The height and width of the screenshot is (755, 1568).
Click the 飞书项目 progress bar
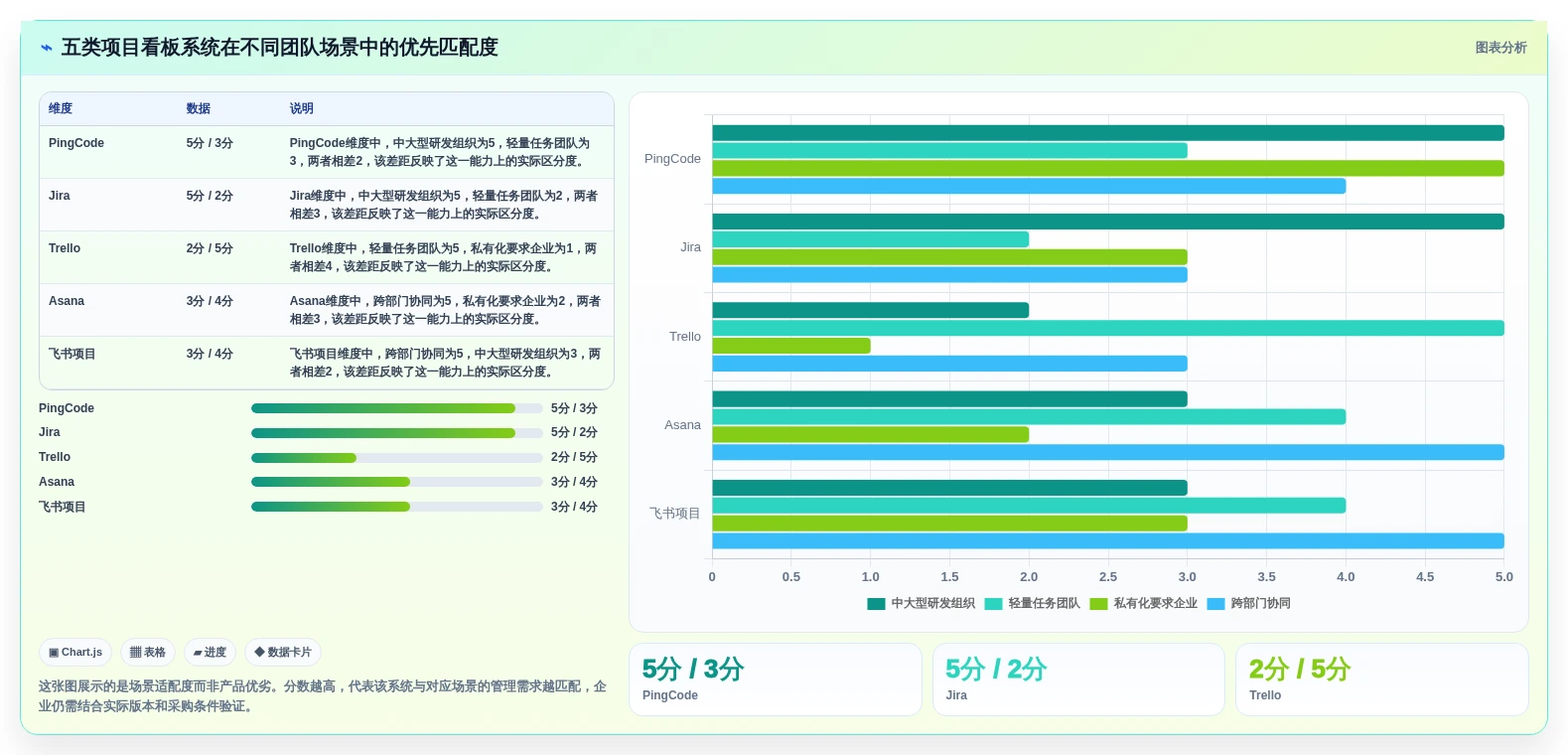(397, 507)
